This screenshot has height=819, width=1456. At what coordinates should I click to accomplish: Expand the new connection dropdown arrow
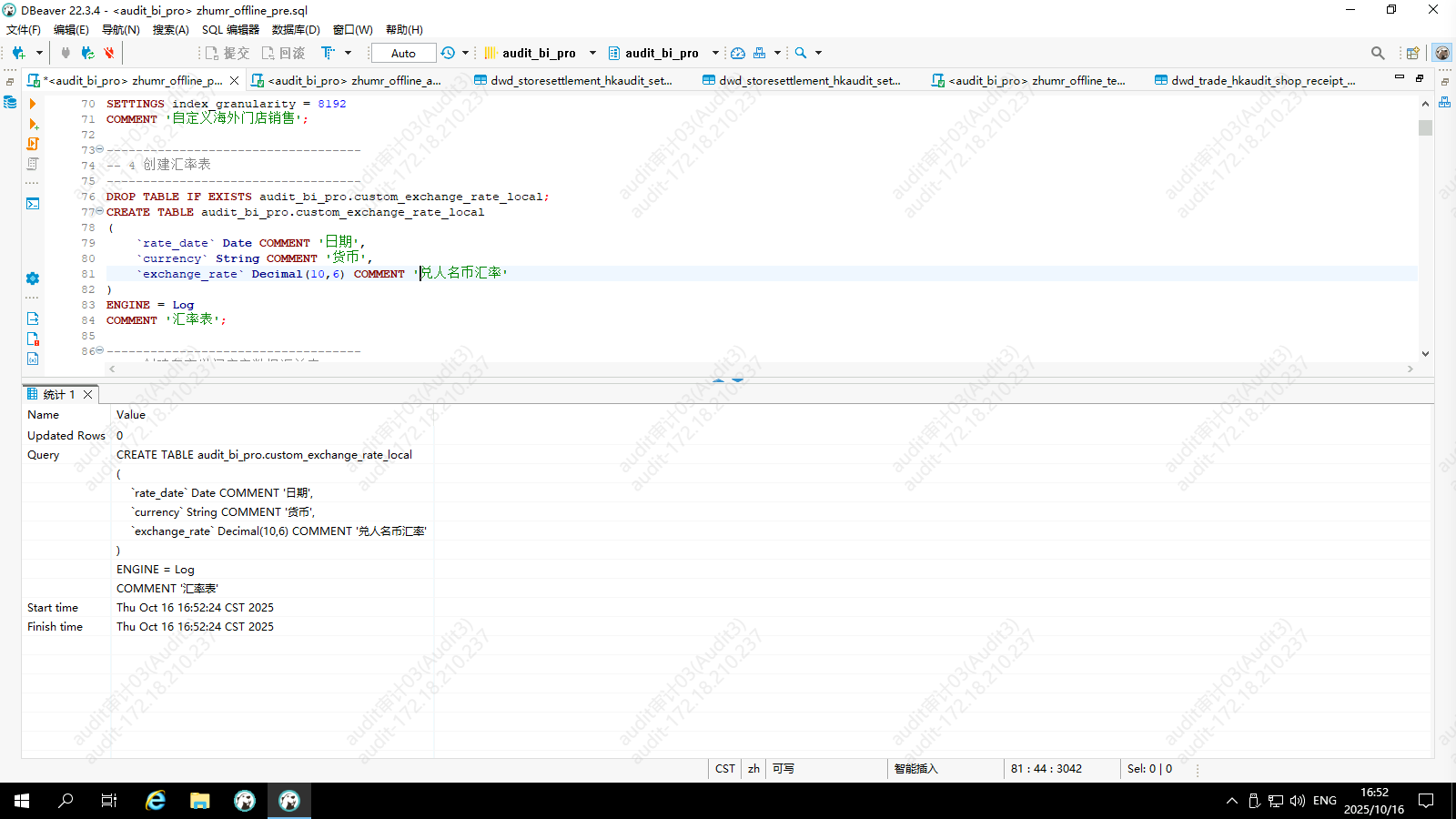(x=39, y=53)
